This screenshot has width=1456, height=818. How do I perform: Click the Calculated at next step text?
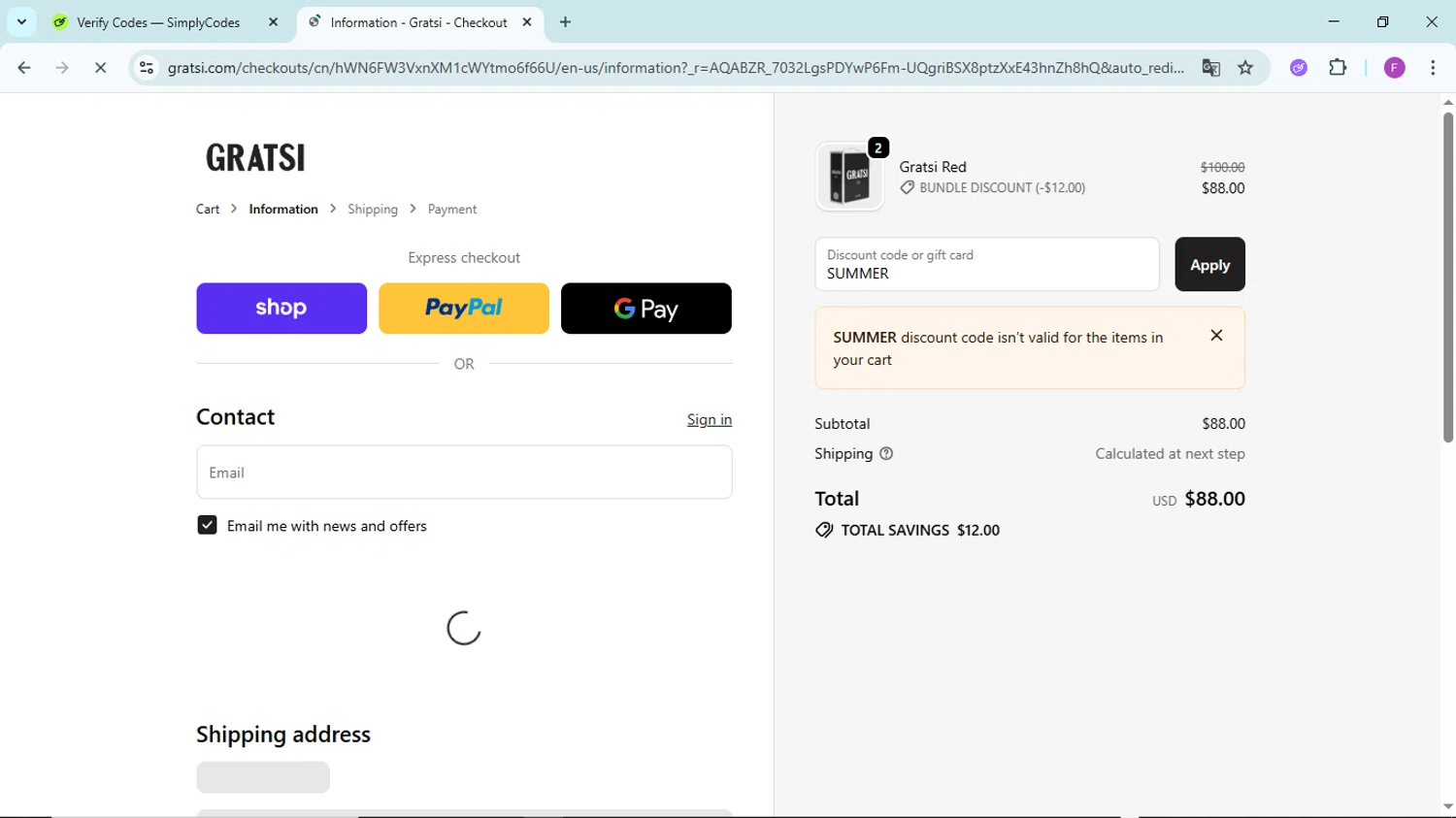[1170, 454]
